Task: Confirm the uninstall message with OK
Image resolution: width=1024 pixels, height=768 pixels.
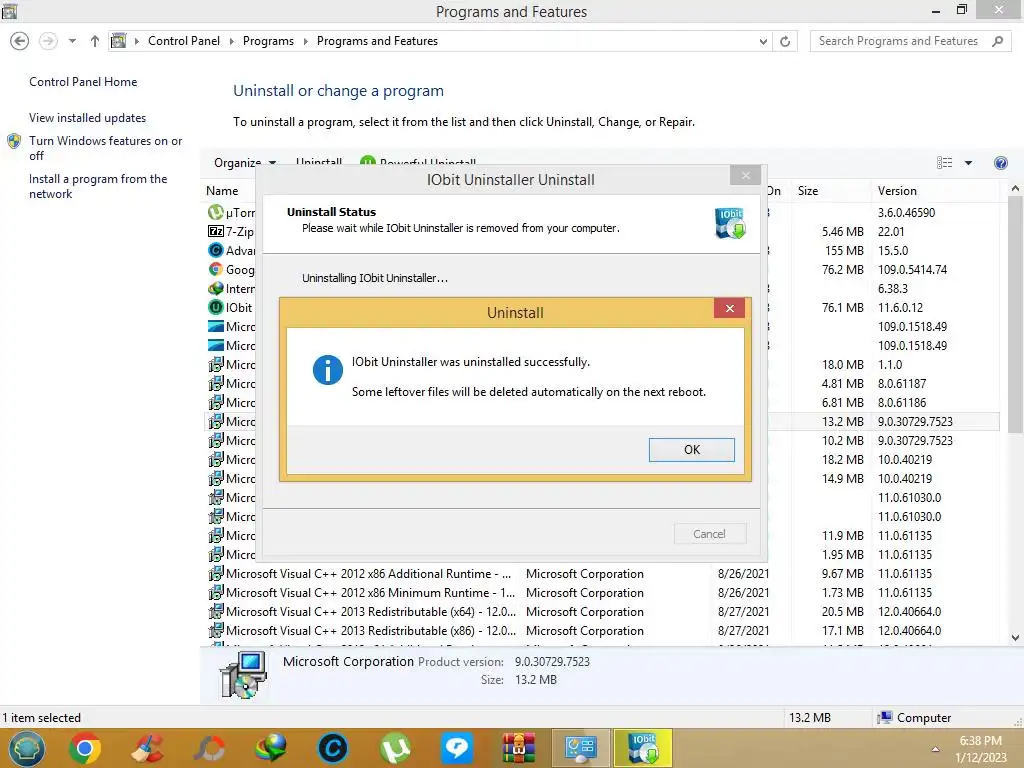Action: tap(692, 449)
